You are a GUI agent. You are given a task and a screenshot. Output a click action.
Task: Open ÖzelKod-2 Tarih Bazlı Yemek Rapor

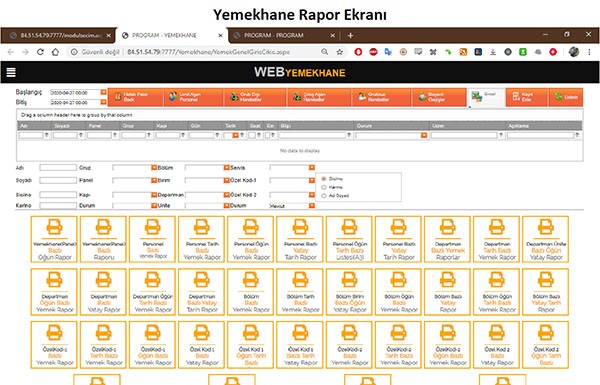point(398,345)
